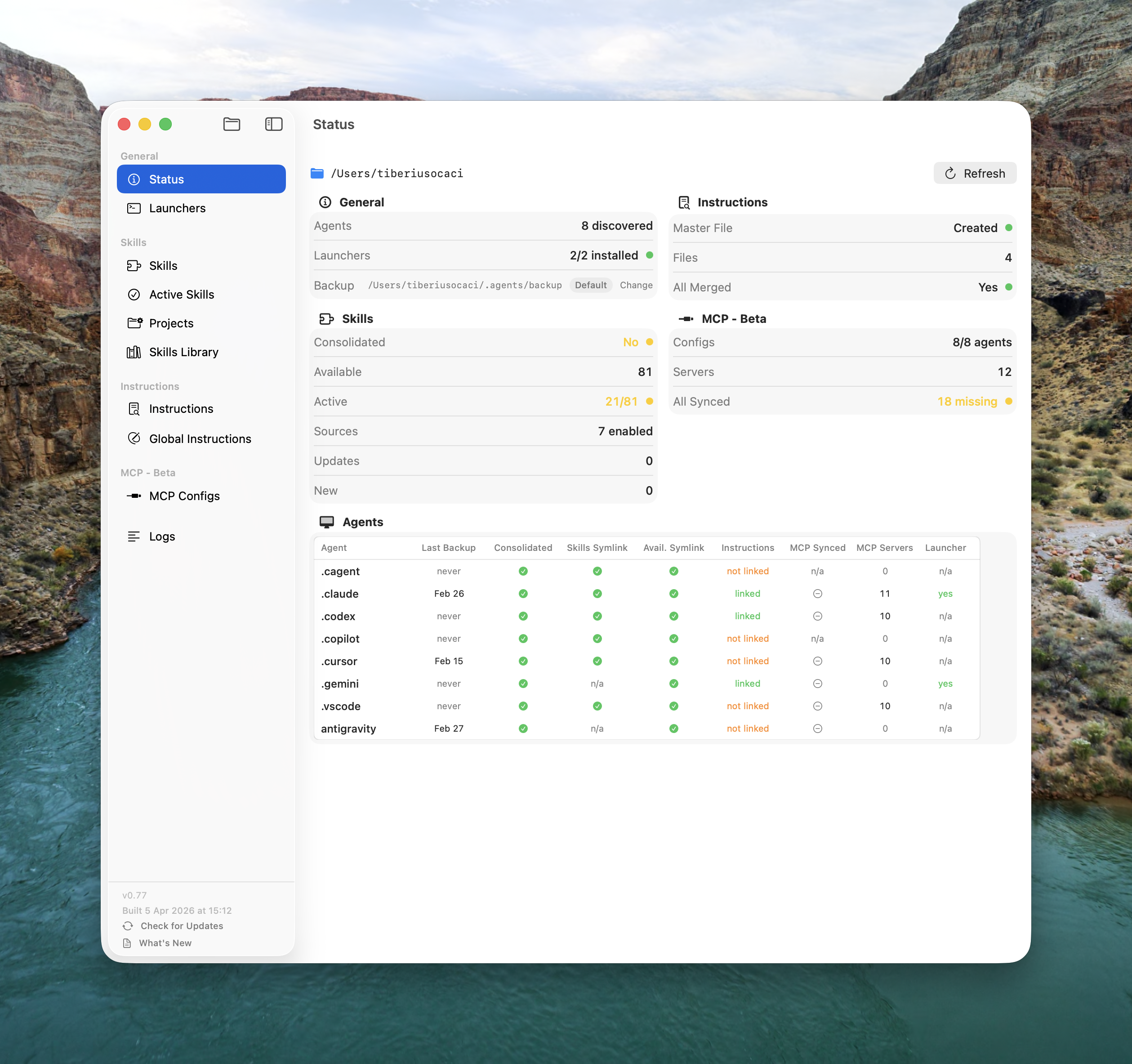Select Instructions in the sidebar
This screenshot has height=1064, width=1132.
point(181,408)
